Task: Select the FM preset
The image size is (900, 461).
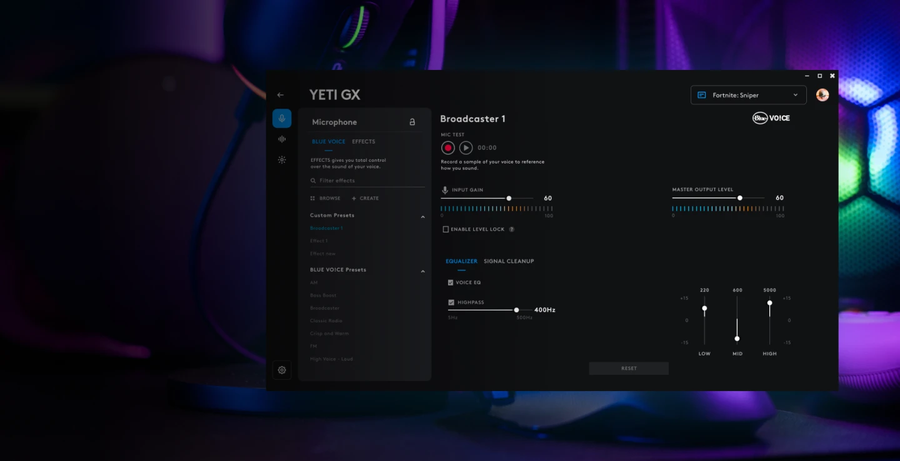Action: (313, 346)
